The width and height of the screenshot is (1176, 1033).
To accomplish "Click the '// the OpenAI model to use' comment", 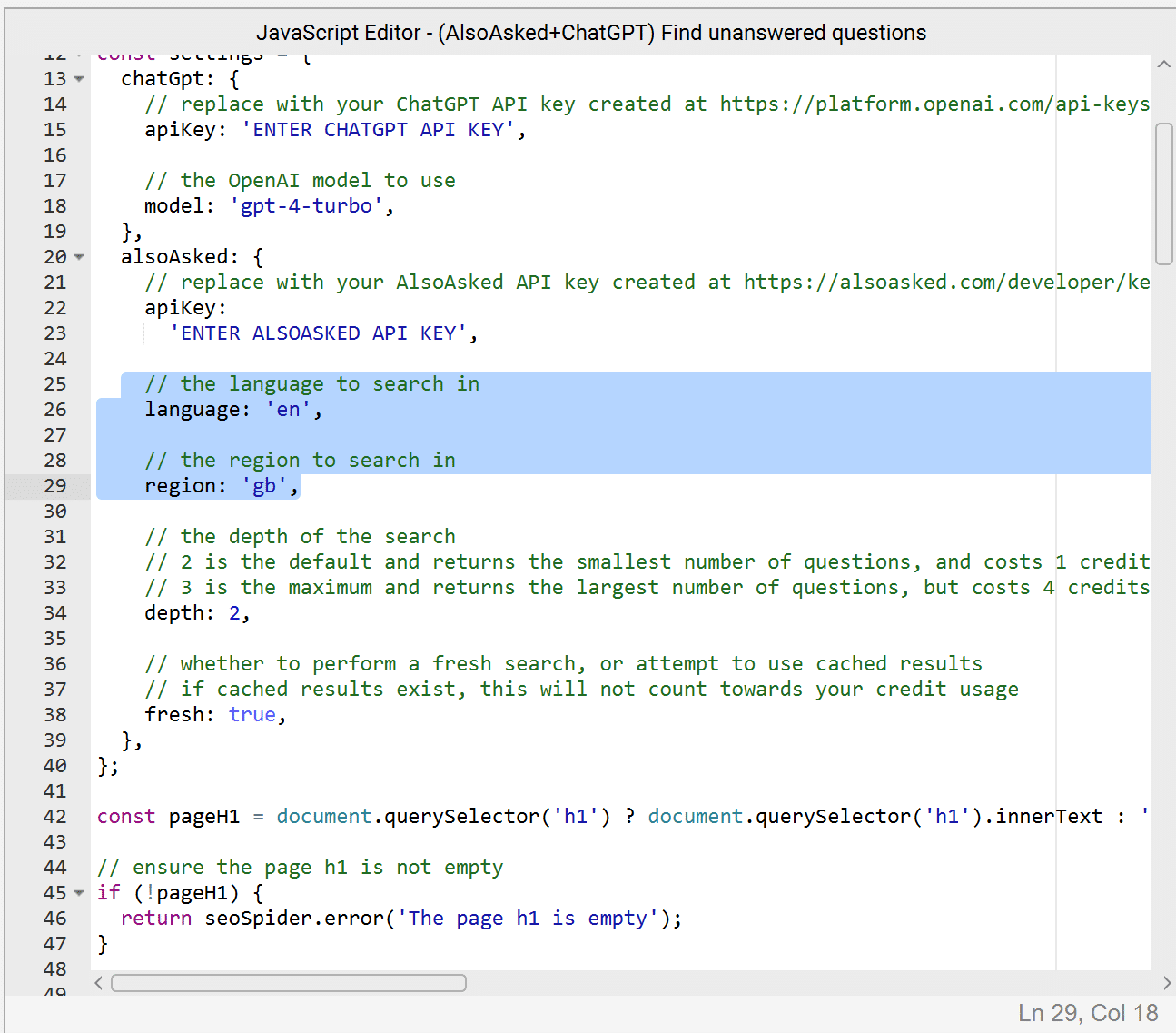I will pos(300,181).
